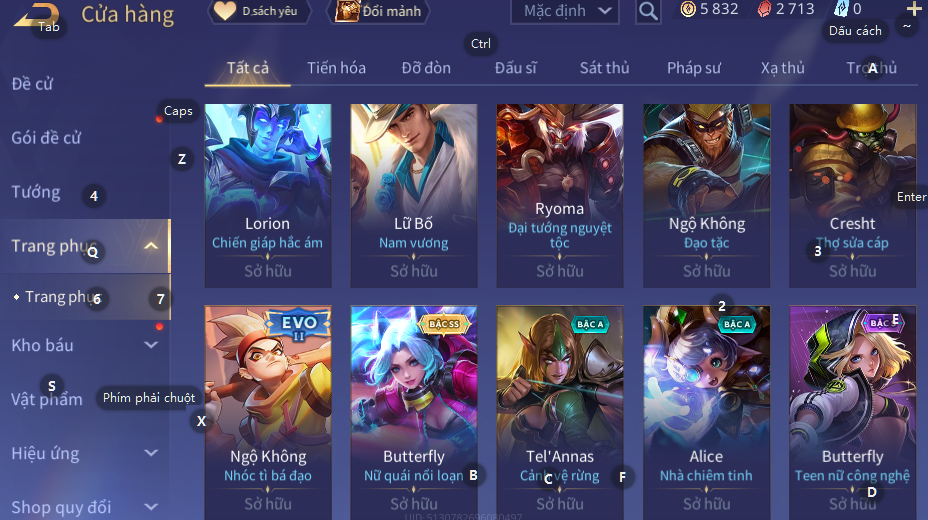Click the blue voucher currency icon

(x=841, y=8)
